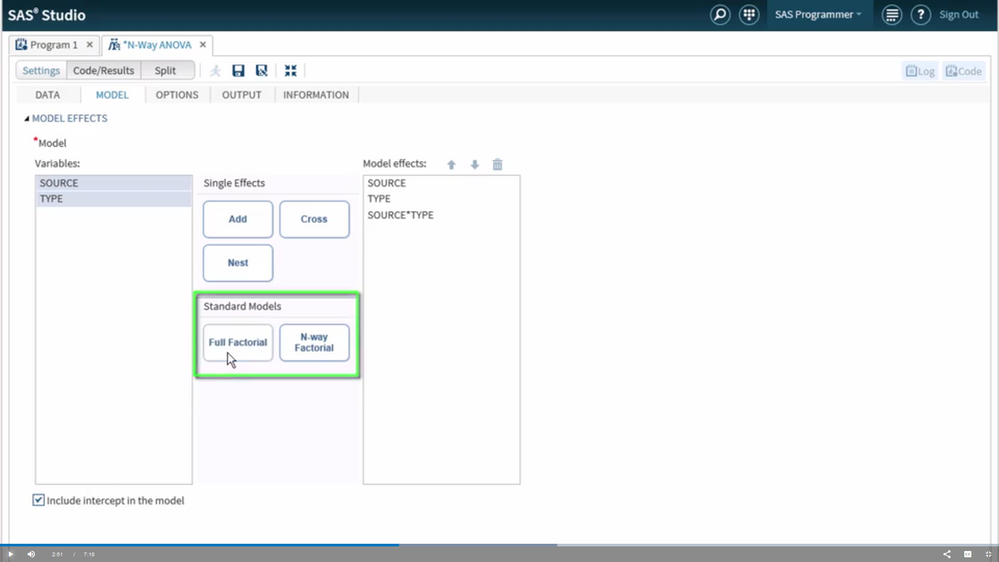
Task: Toggle video captions icon
Action: 968,554
